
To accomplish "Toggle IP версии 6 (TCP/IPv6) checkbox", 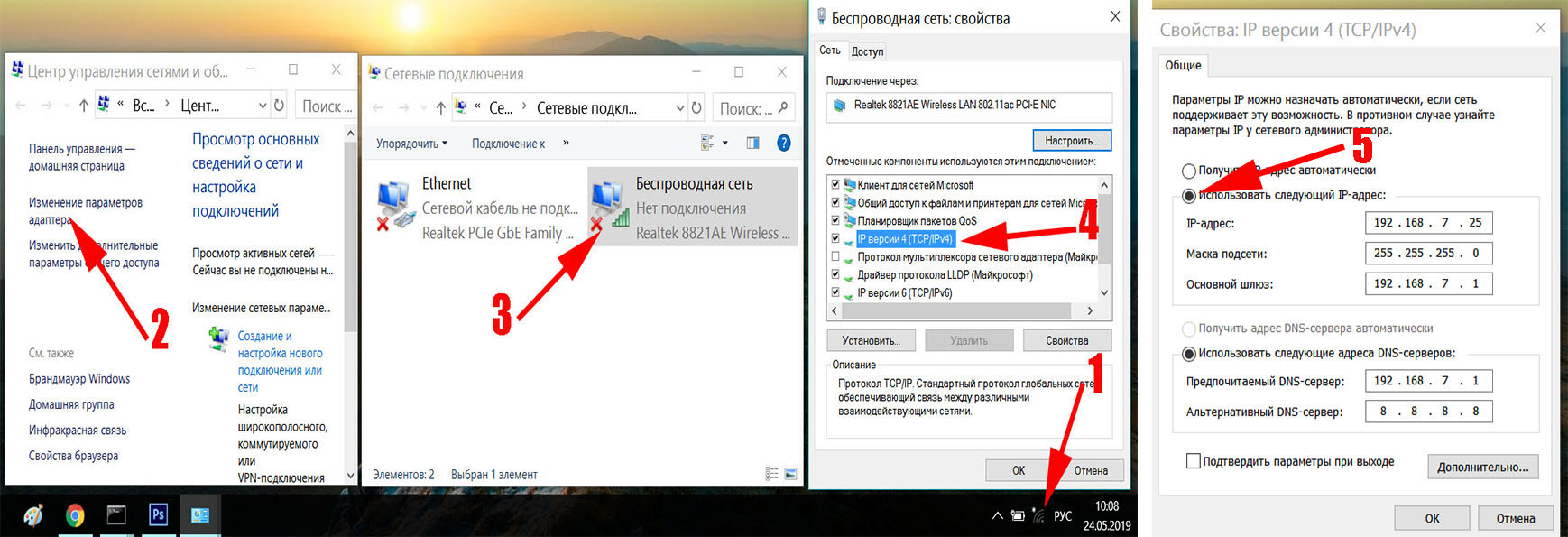I will (835, 292).
